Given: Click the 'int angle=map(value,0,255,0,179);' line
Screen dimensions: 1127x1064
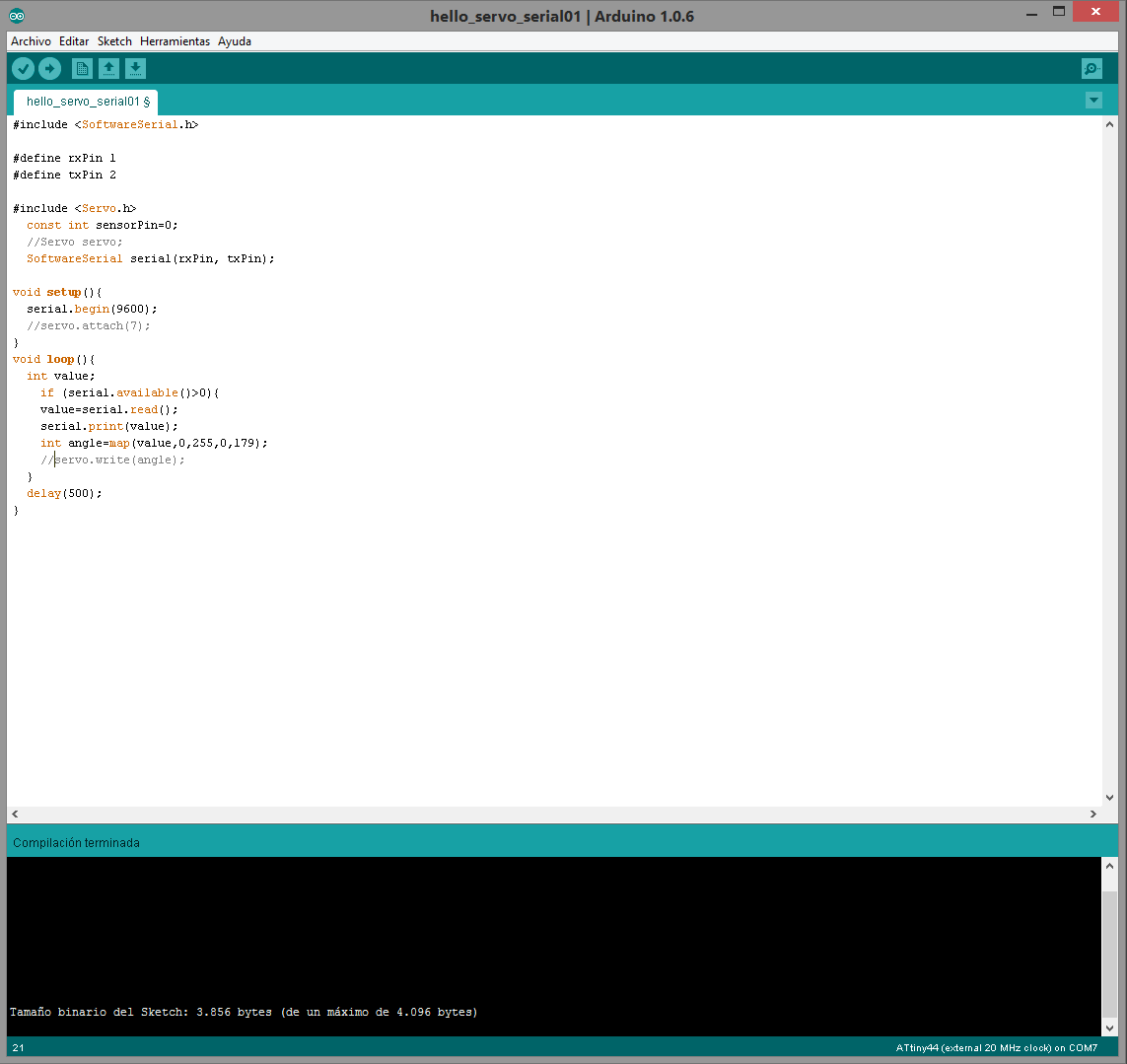Looking at the screenshot, I should [154, 443].
